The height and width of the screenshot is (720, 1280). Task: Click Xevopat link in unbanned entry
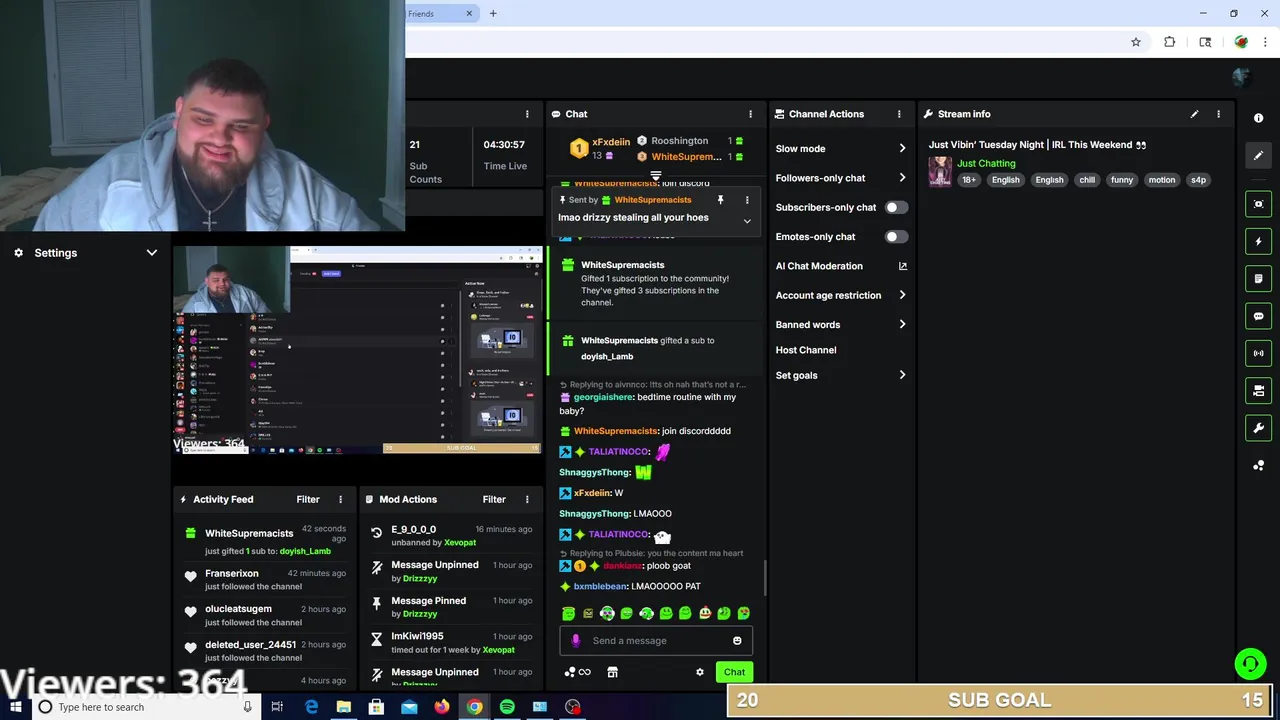point(460,542)
